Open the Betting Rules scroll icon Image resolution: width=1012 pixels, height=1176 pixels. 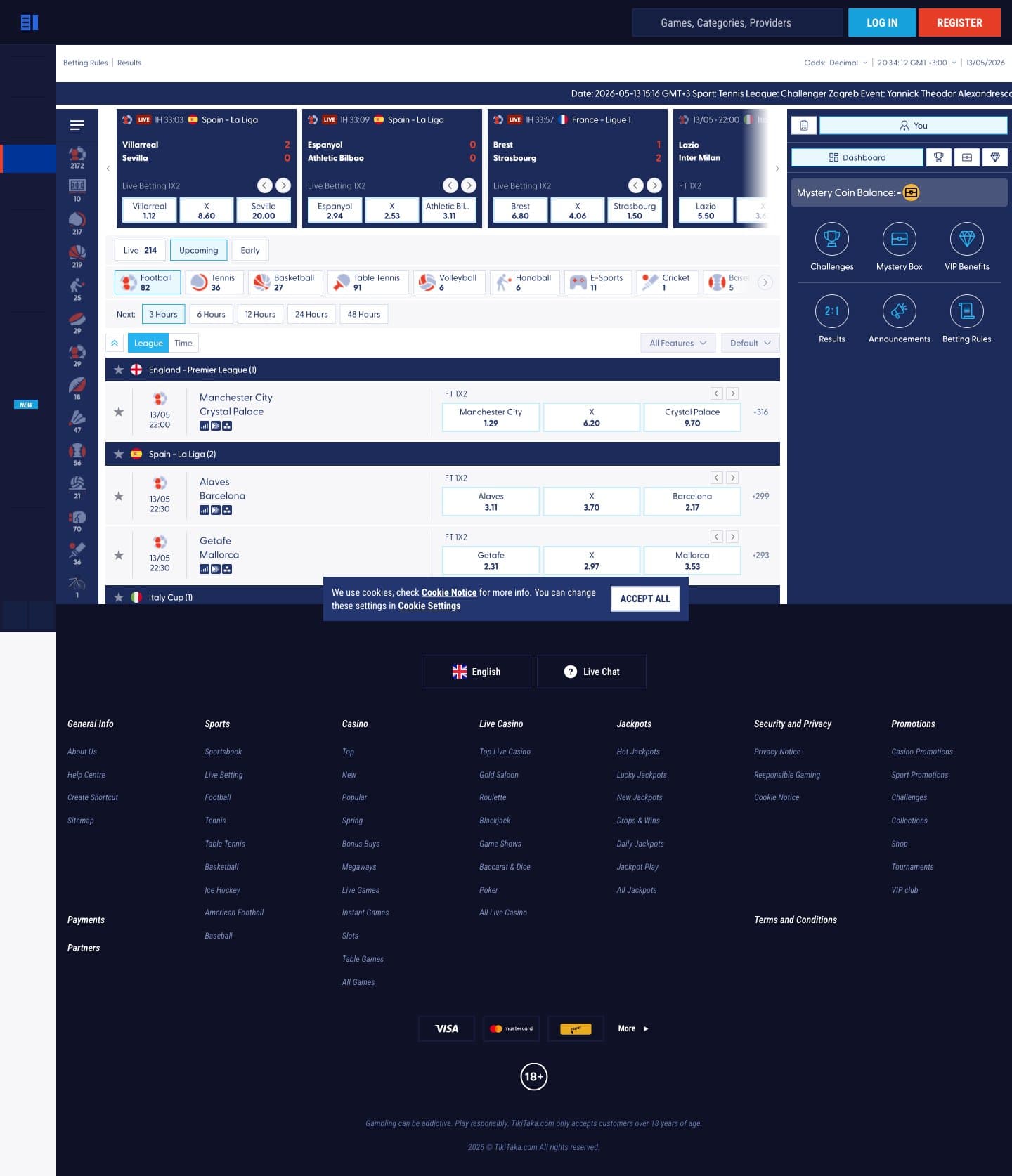coord(967,311)
